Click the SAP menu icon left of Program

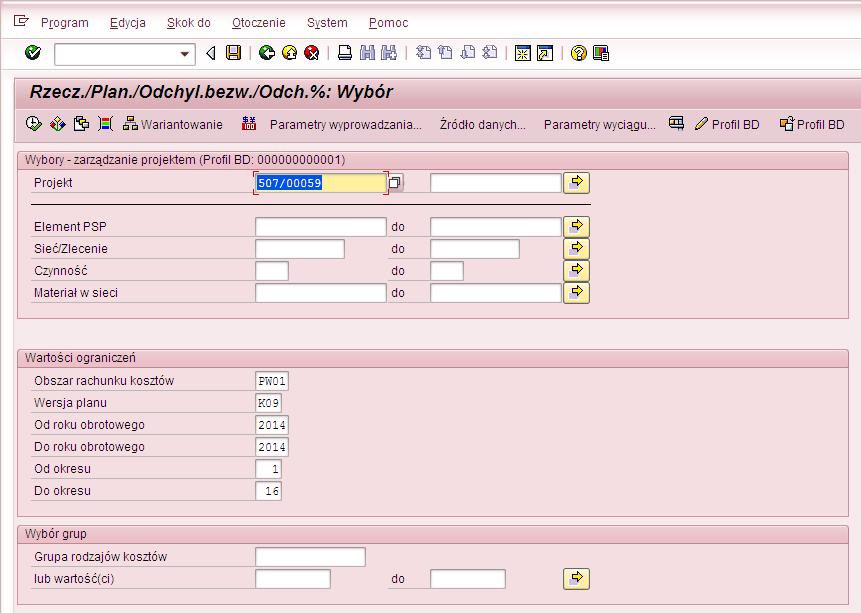[x=21, y=21]
